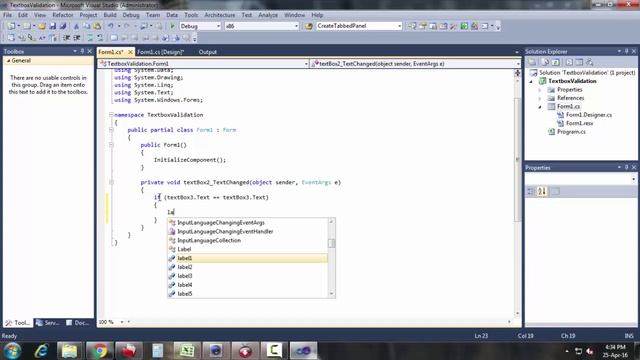Collapse the General group in Toolbox
Screen dimensions: 640x360
8,61
